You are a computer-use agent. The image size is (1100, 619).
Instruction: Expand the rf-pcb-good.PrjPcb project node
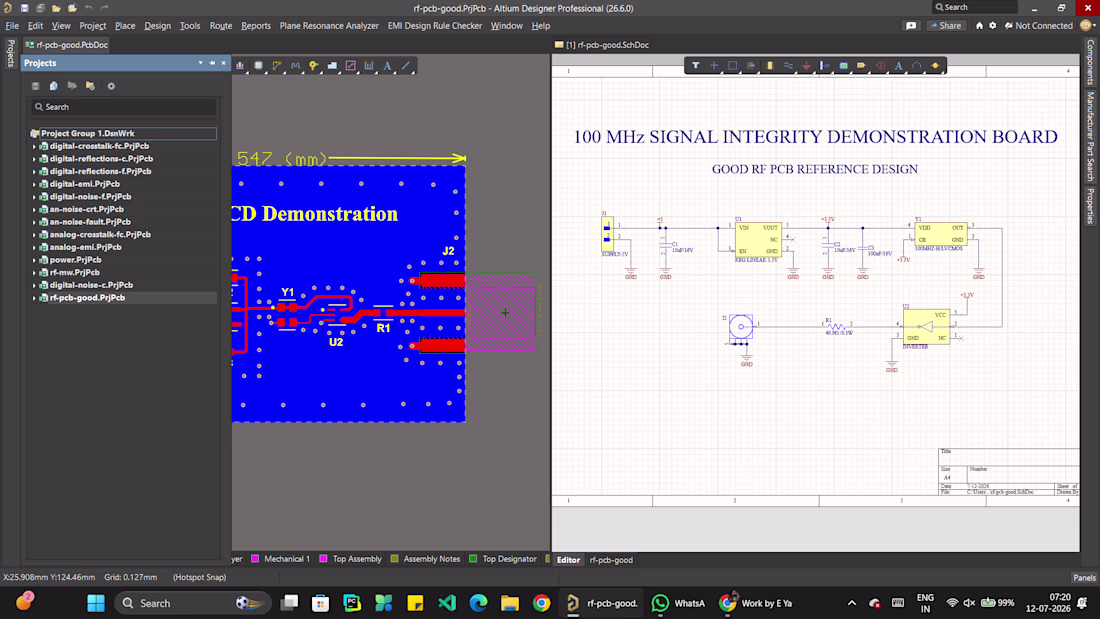pyautogui.click(x=34, y=298)
